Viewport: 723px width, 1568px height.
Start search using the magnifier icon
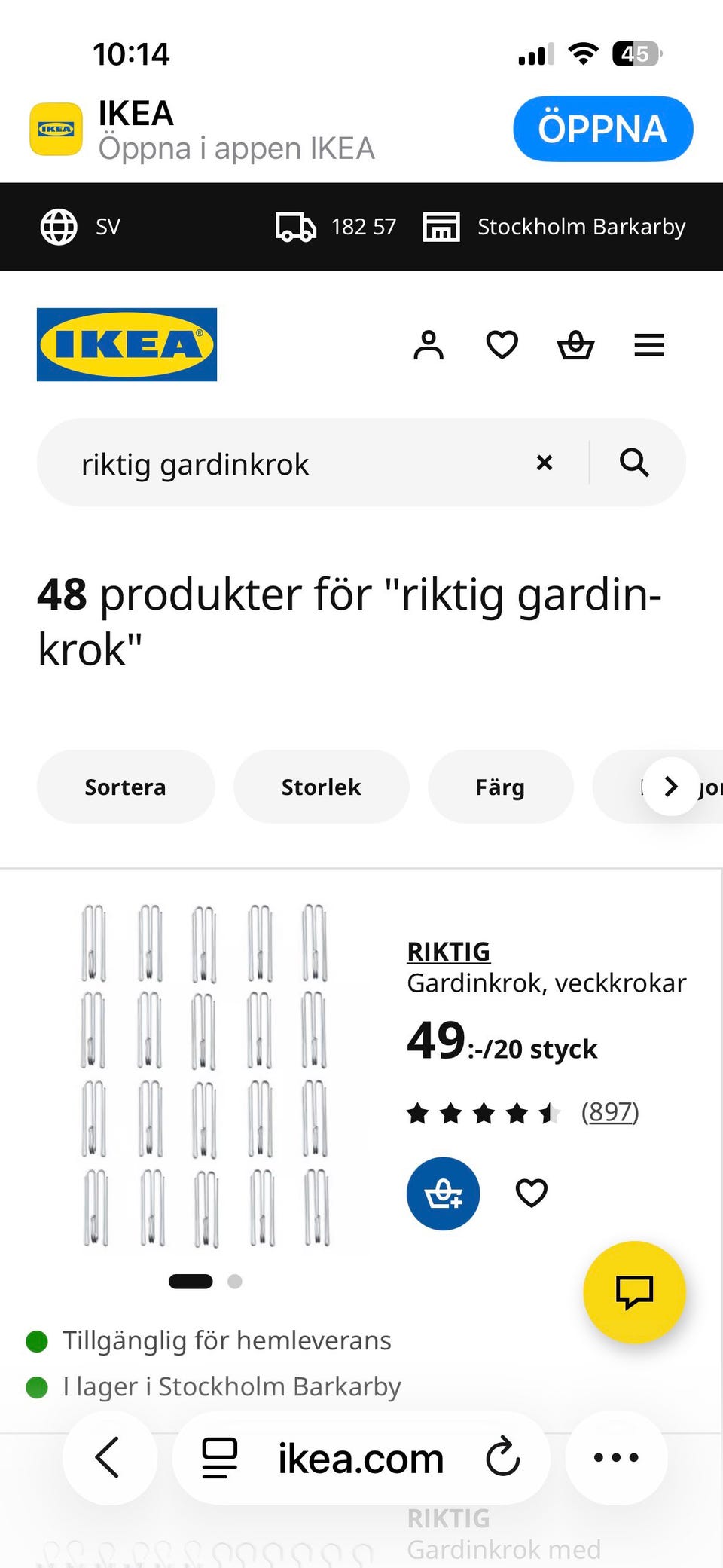pyautogui.click(x=635, y=463)
